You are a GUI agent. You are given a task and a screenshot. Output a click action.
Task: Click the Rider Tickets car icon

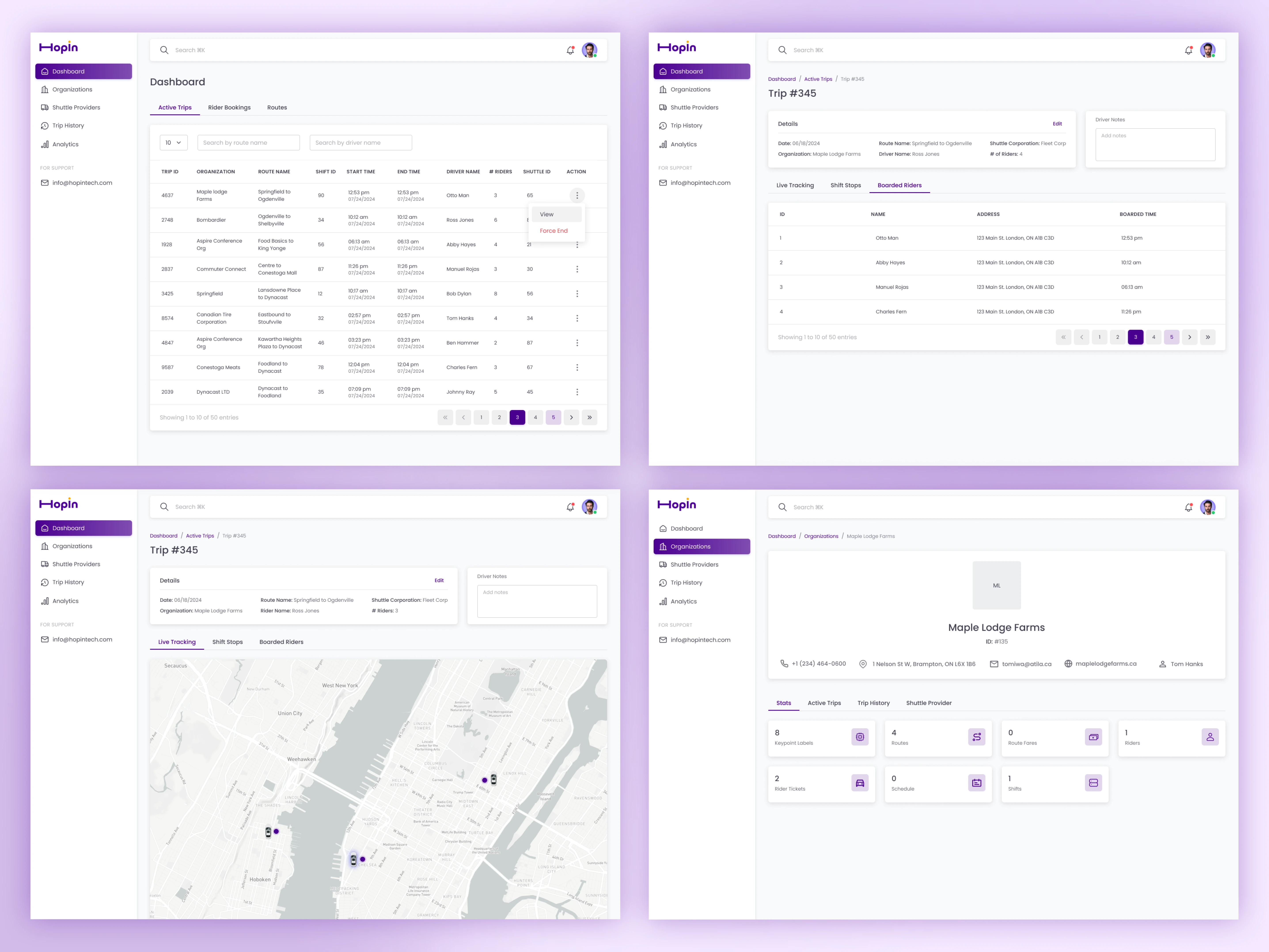[x=859, y=783]
